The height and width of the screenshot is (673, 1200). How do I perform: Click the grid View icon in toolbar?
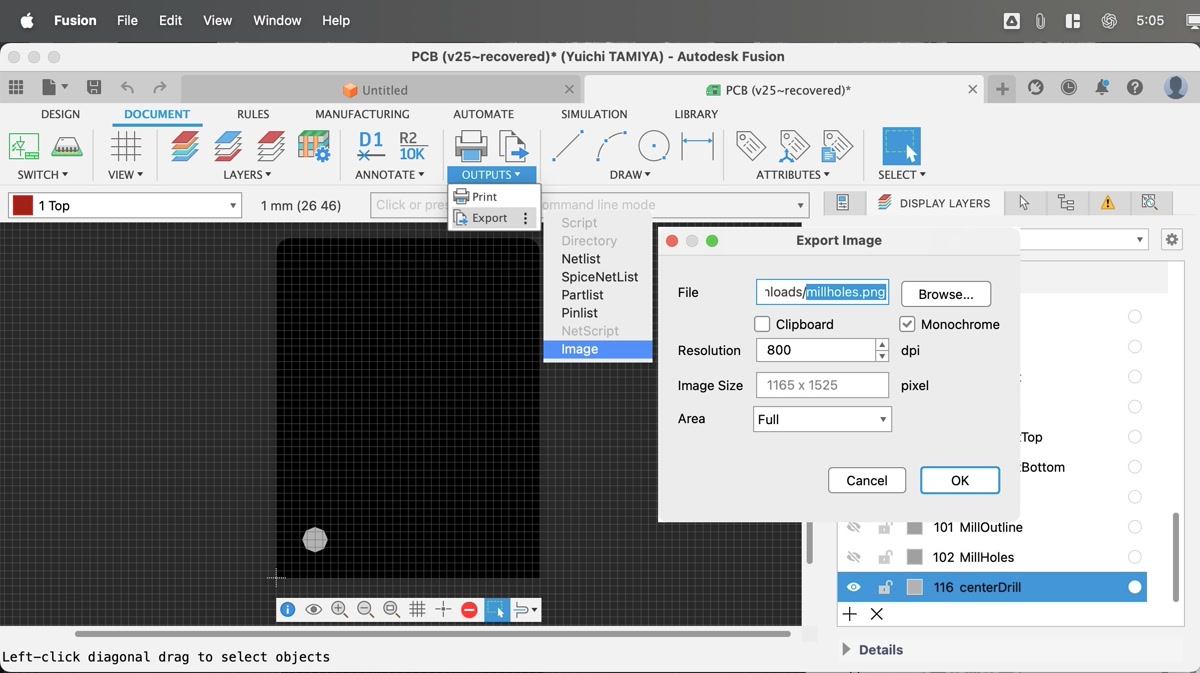(x=126, y=146)
